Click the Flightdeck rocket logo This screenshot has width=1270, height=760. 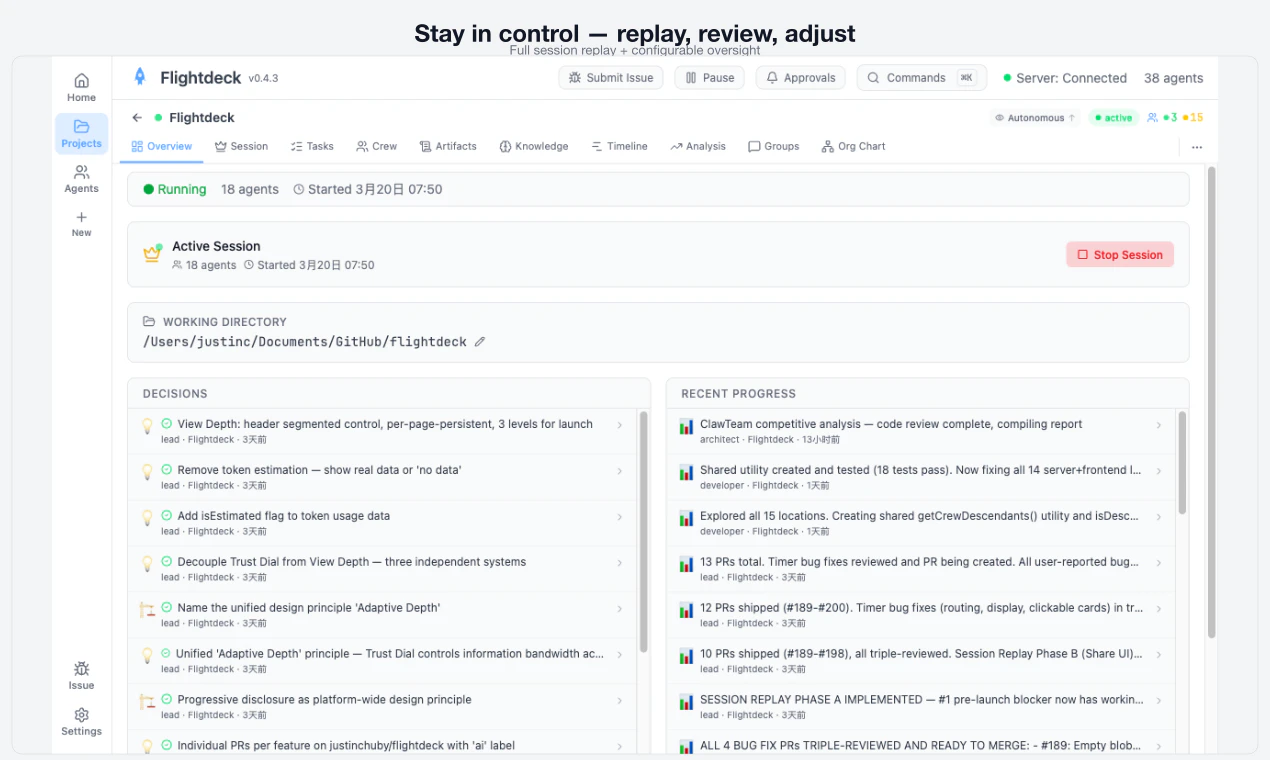[140, 77]
